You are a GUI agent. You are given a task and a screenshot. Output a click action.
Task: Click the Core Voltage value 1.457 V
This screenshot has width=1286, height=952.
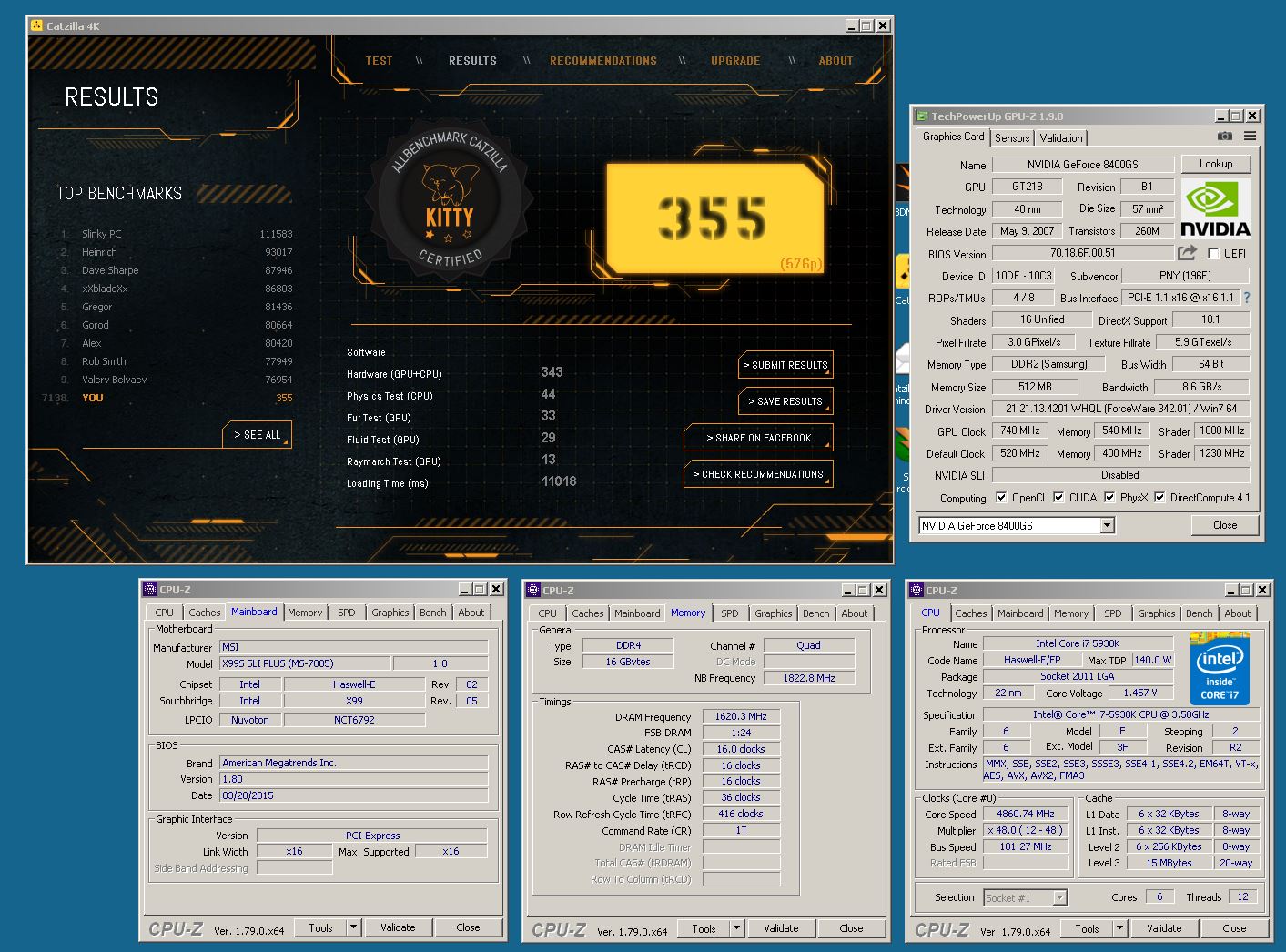[1139, 693]
